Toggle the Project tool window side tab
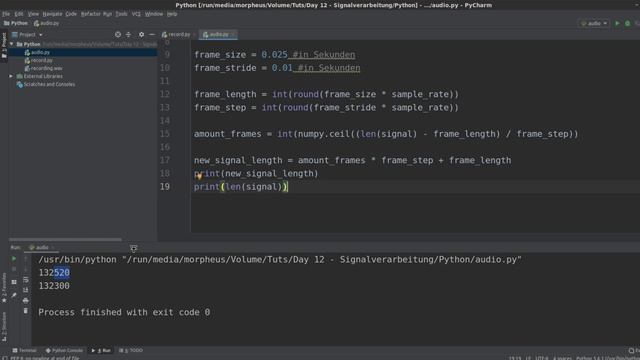This screenshot has height=360, width=640. [x=4, y=46]
